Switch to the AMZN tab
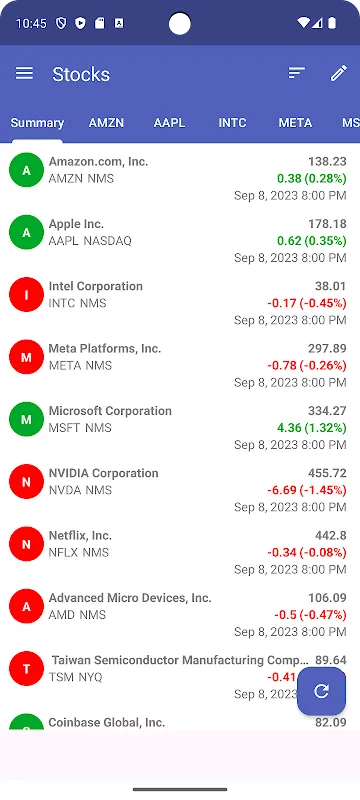This screenshot has width=360, height=800. point(106,123)
